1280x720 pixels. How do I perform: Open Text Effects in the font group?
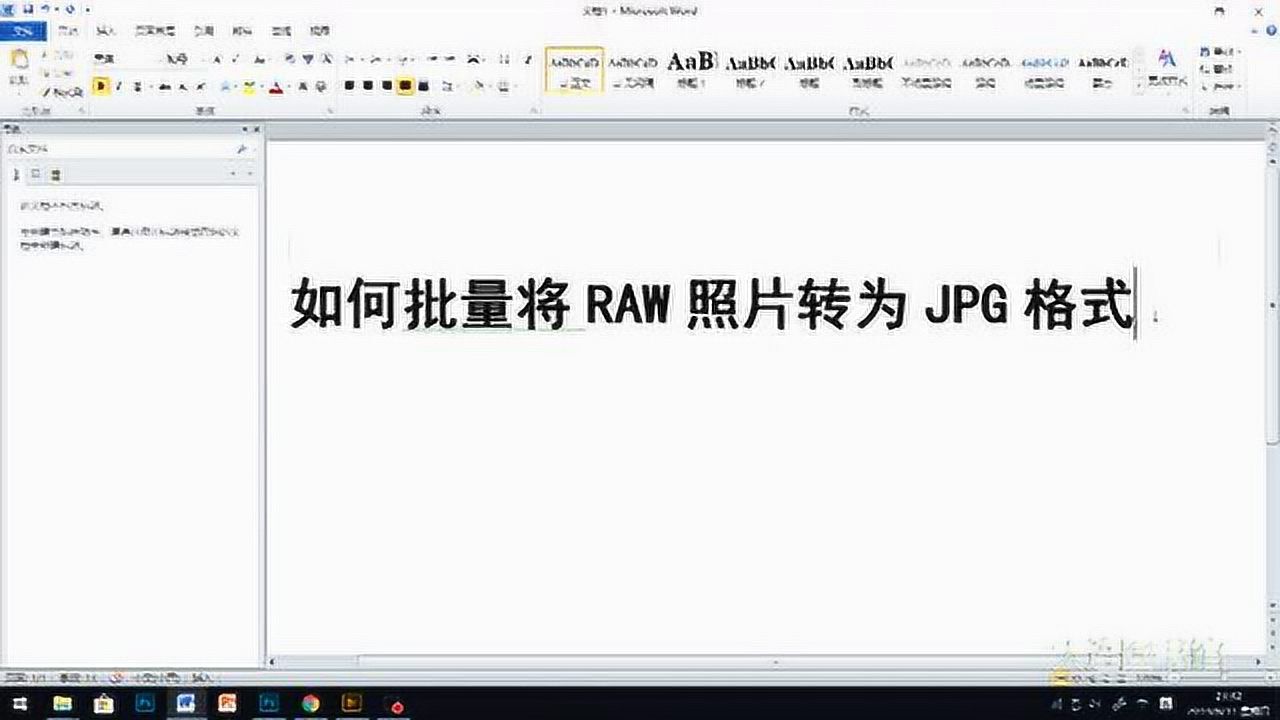coord(227,86)
